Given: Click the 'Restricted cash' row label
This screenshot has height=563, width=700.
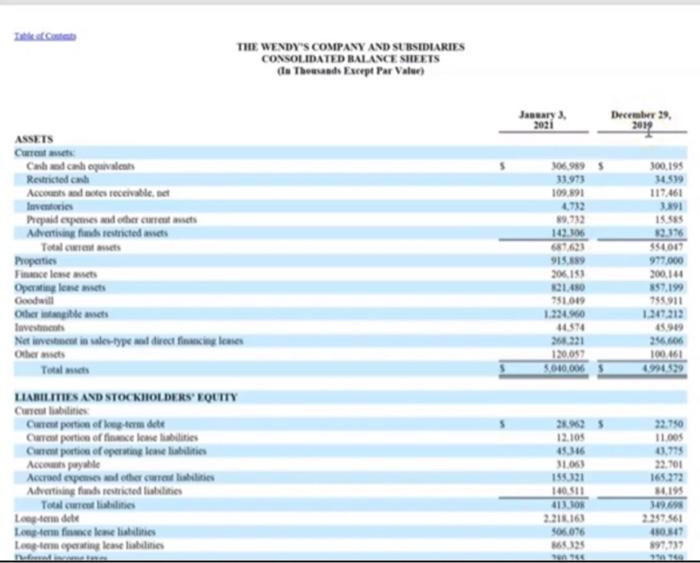Looking at the screenshot, I should point(58,179).
